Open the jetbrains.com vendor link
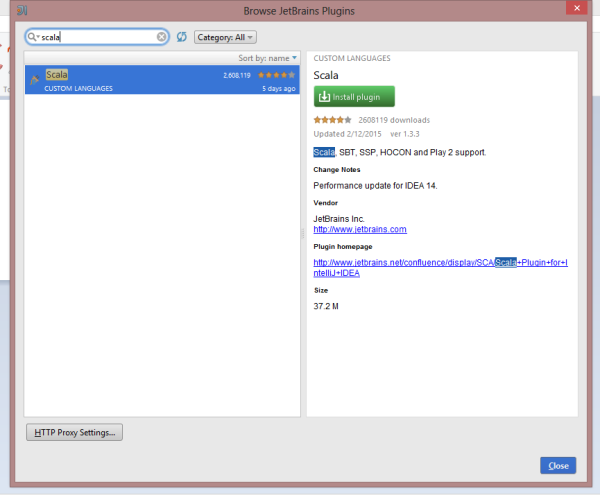The image size is (600, 495). pyautogui.click(x=360, y=229)
